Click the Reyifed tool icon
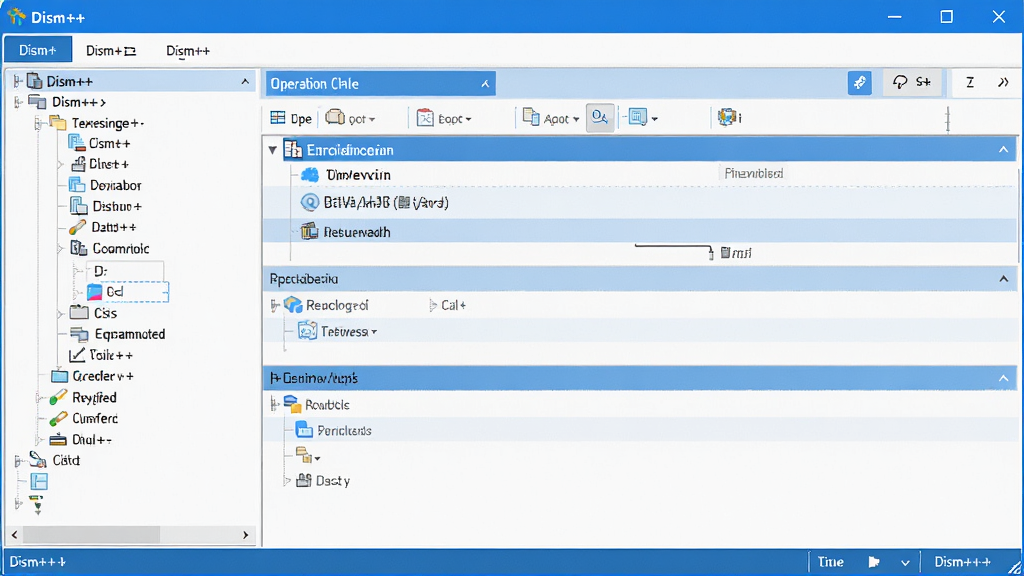This screenshot has width=1024, height=576. click(58, 397)
